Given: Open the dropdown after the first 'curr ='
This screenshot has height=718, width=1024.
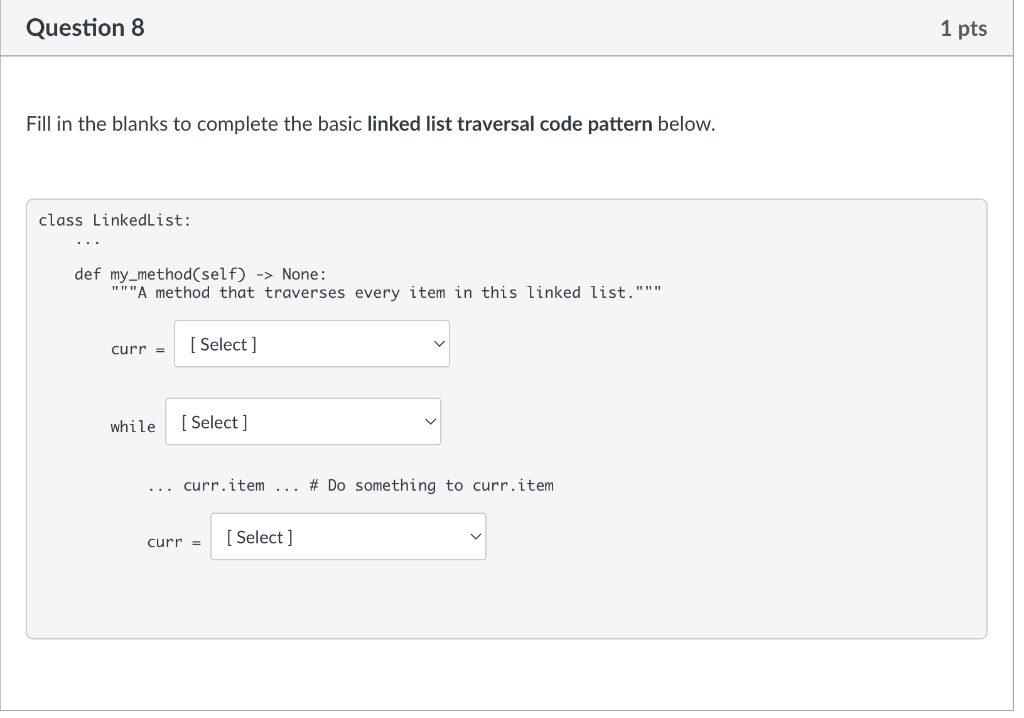Looking at the screenshot, I should (x=311, y=344).
